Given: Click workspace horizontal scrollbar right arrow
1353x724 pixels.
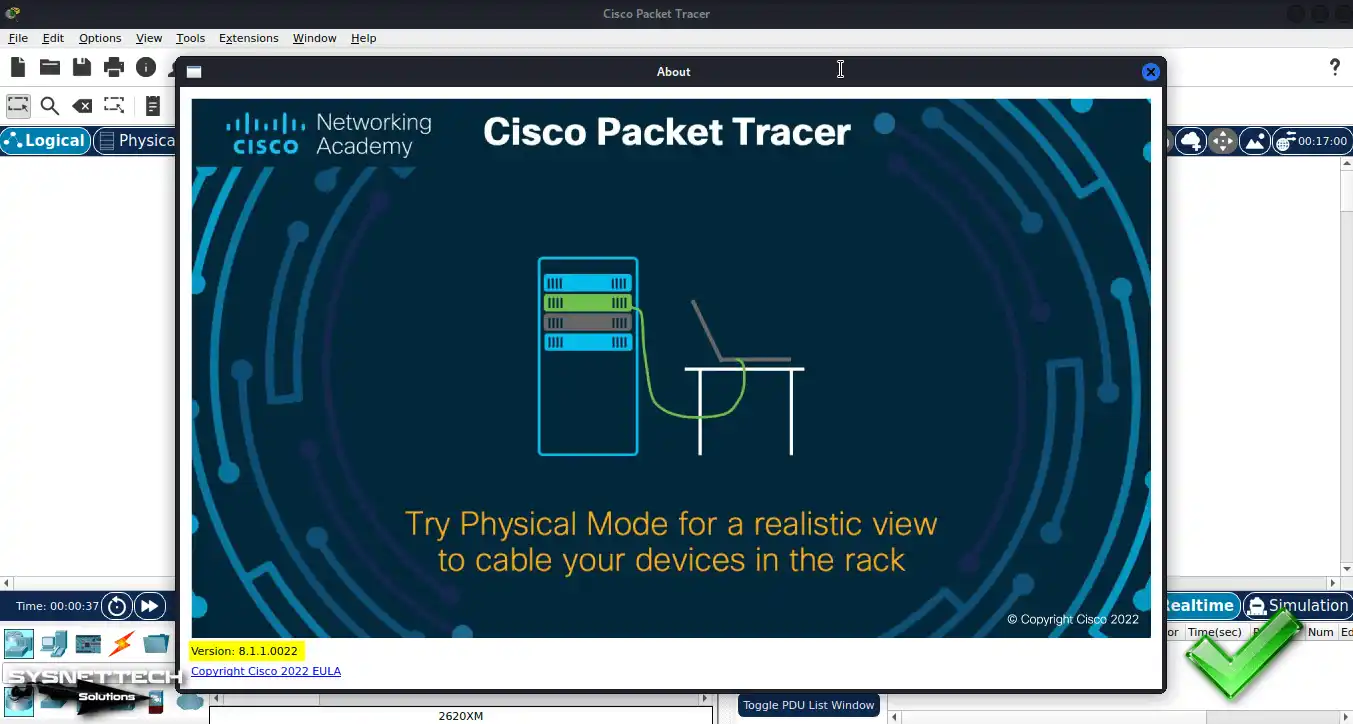Looking at the screenshot, I should 1333,583.
